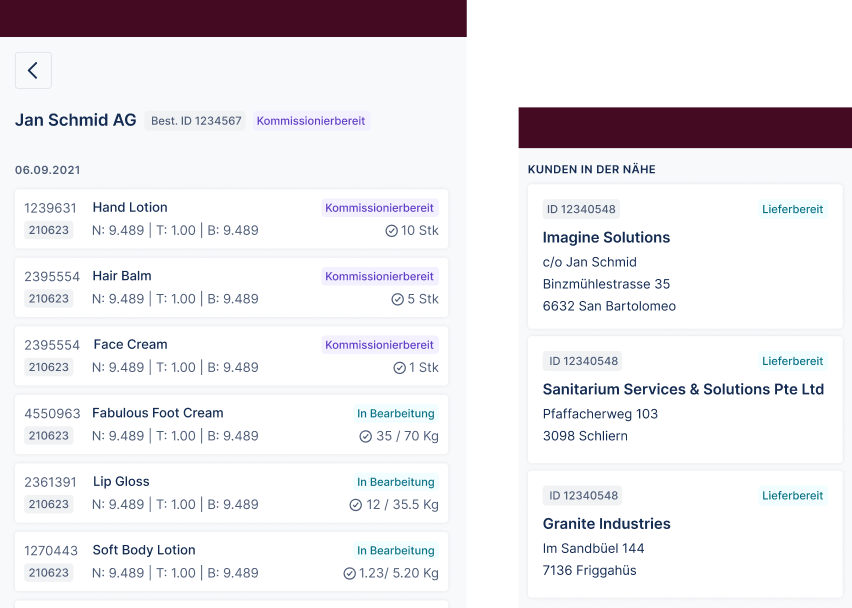Open the Soft Body Lotion item
The width and height of the screenshot is (852, 608).
[231, 561]
